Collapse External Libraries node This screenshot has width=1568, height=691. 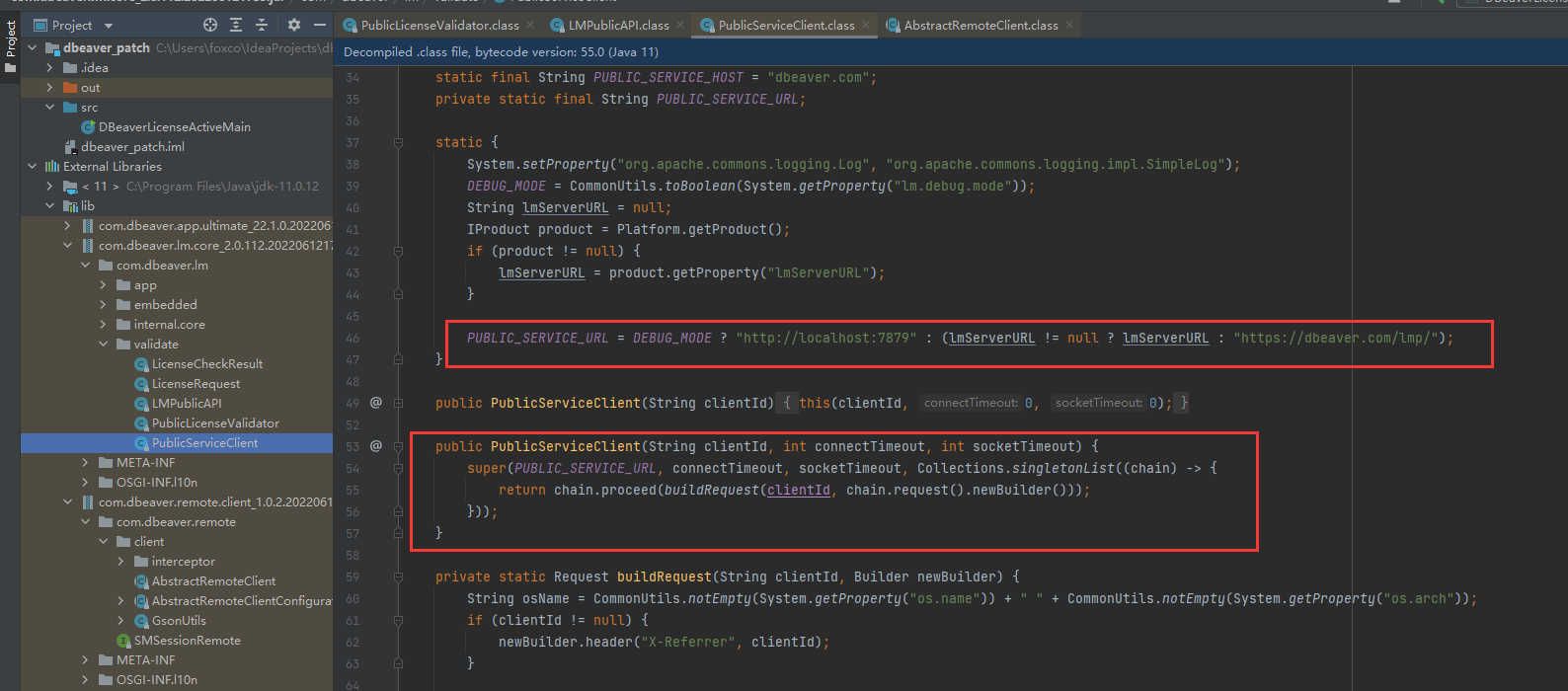pyautogui.click(x=32, y=166)
